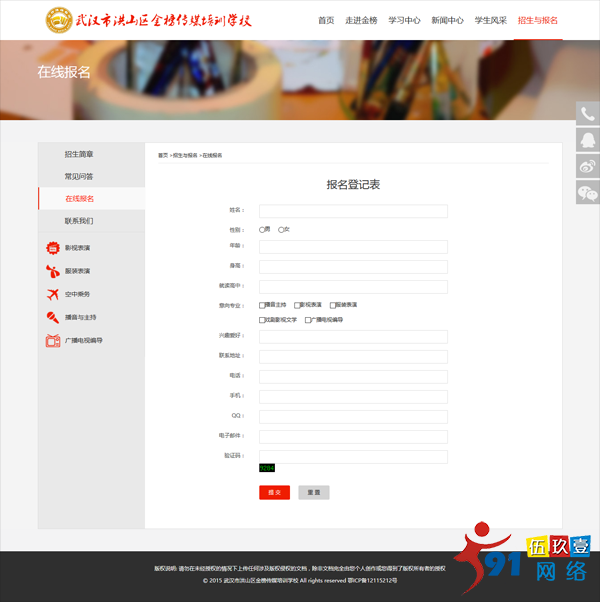Screen dimensions: 600x602
Task: Open the QQ penguin floating icon
Action: coord(588,140)
